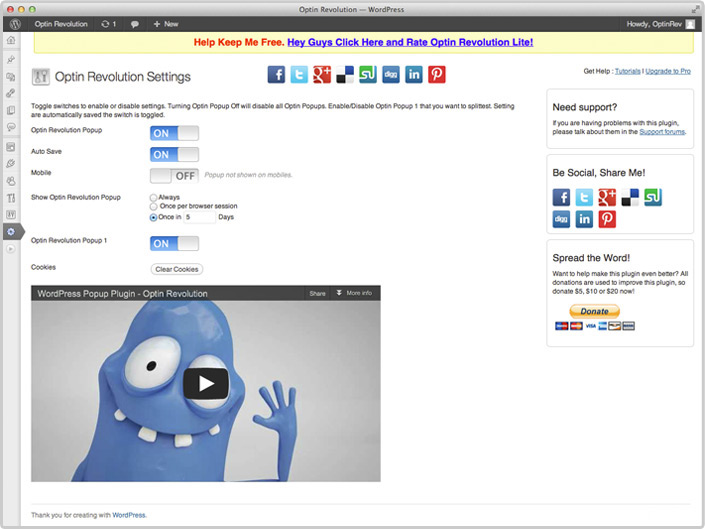The width and height of the screenshot is (705, 529).
Task: Open the Appearance icon in admin sidebar
Action: coord(11,147)
